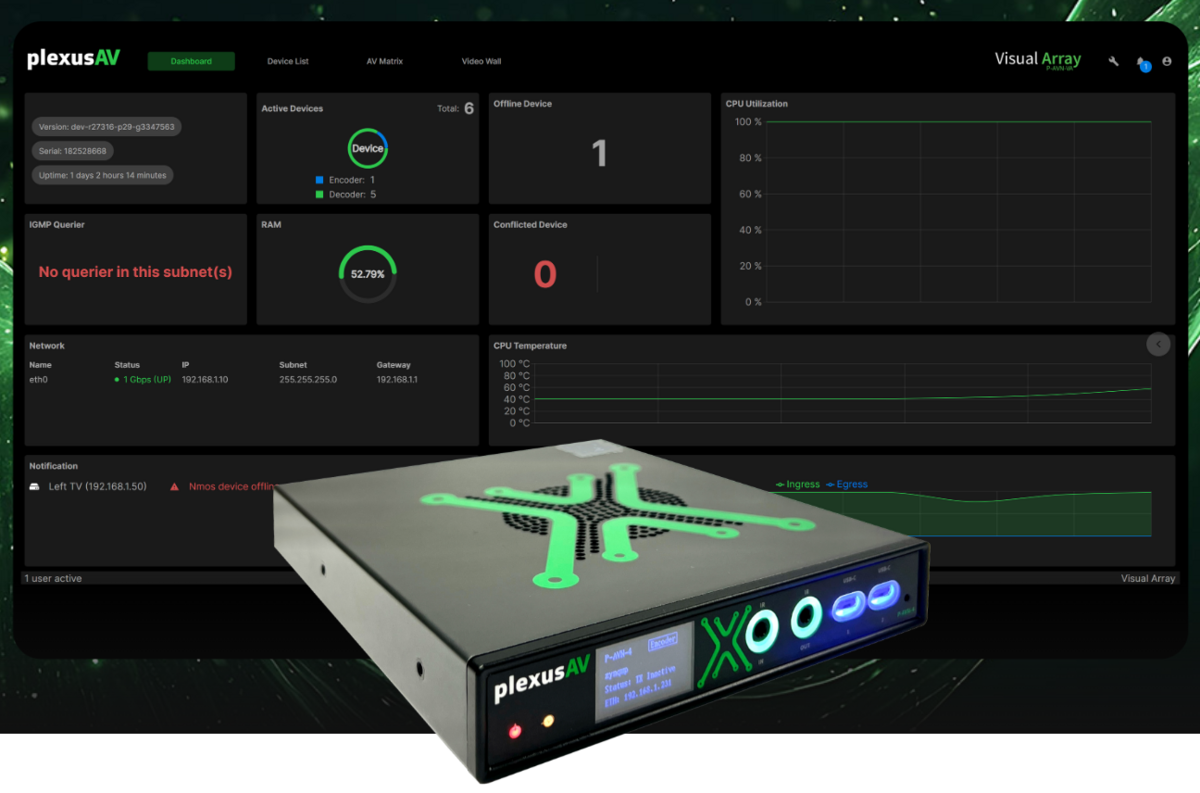1200x793 pixels.
Task: Click the 'Nmos device offline' alert text
Action: click(231, 487)
